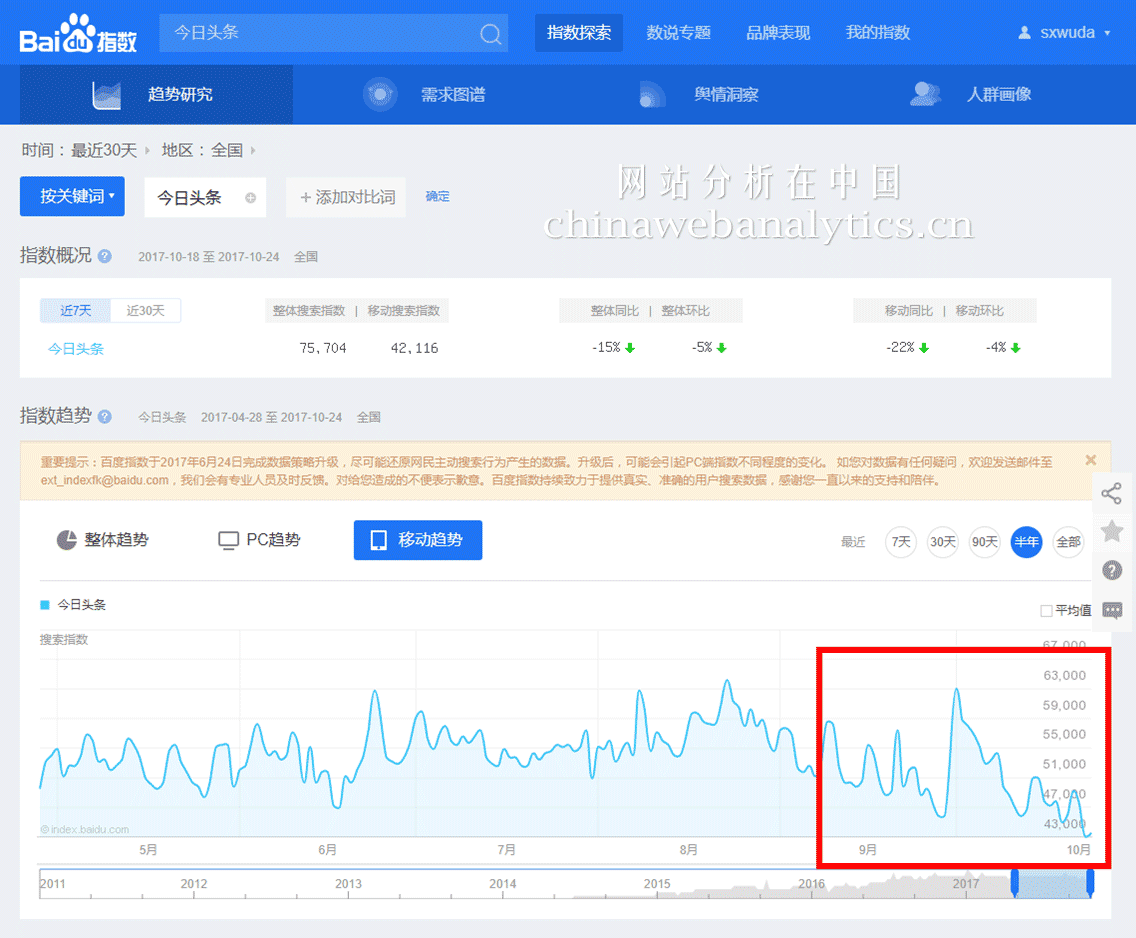Close the orange notice banner
1136x938 pixels.
(x=1090, y=460)
